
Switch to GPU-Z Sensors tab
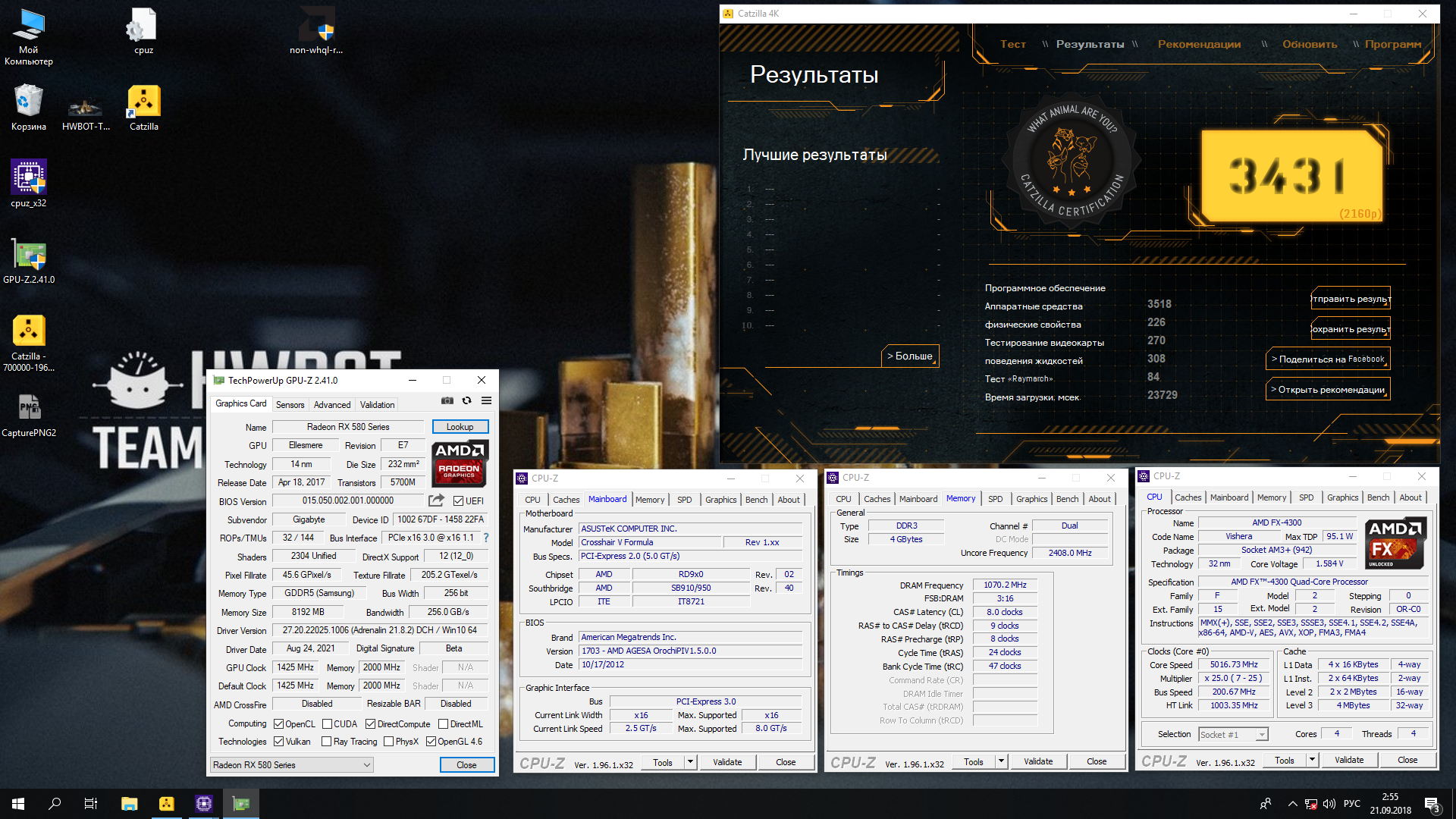pyautogui.click(x=290, y=404)
